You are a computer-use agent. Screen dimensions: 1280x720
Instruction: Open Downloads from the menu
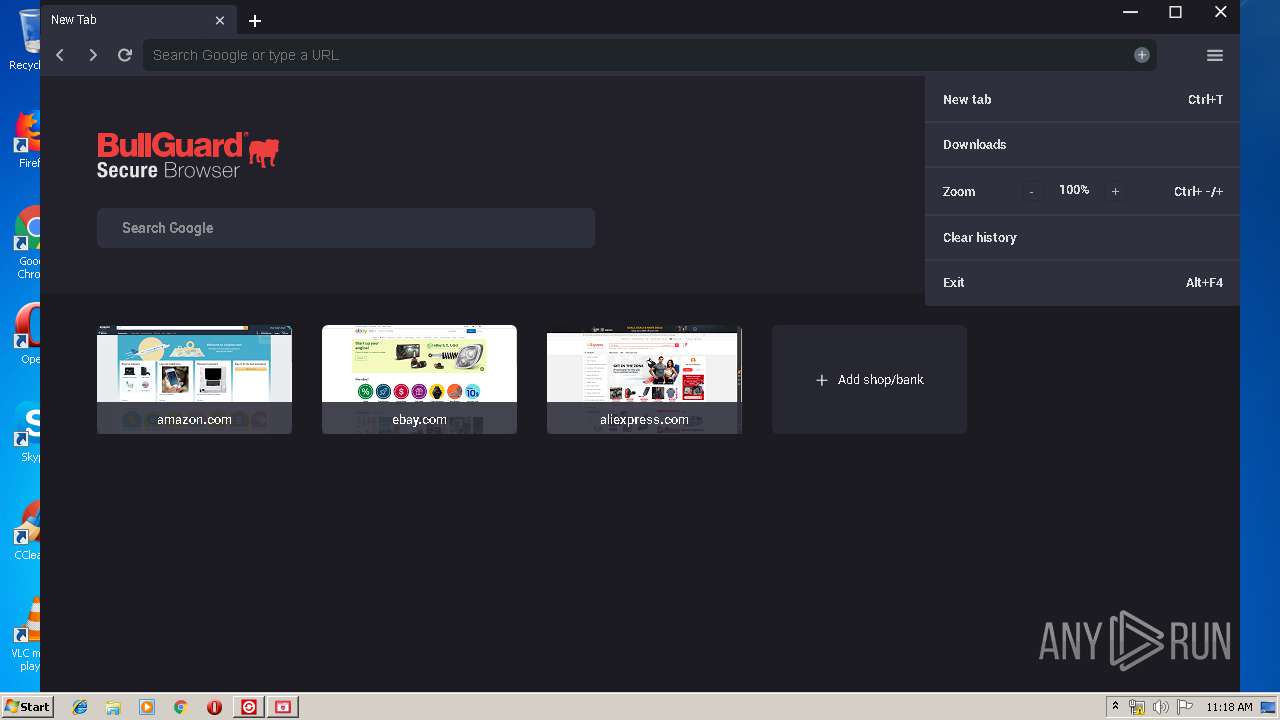click(1082, 144)
